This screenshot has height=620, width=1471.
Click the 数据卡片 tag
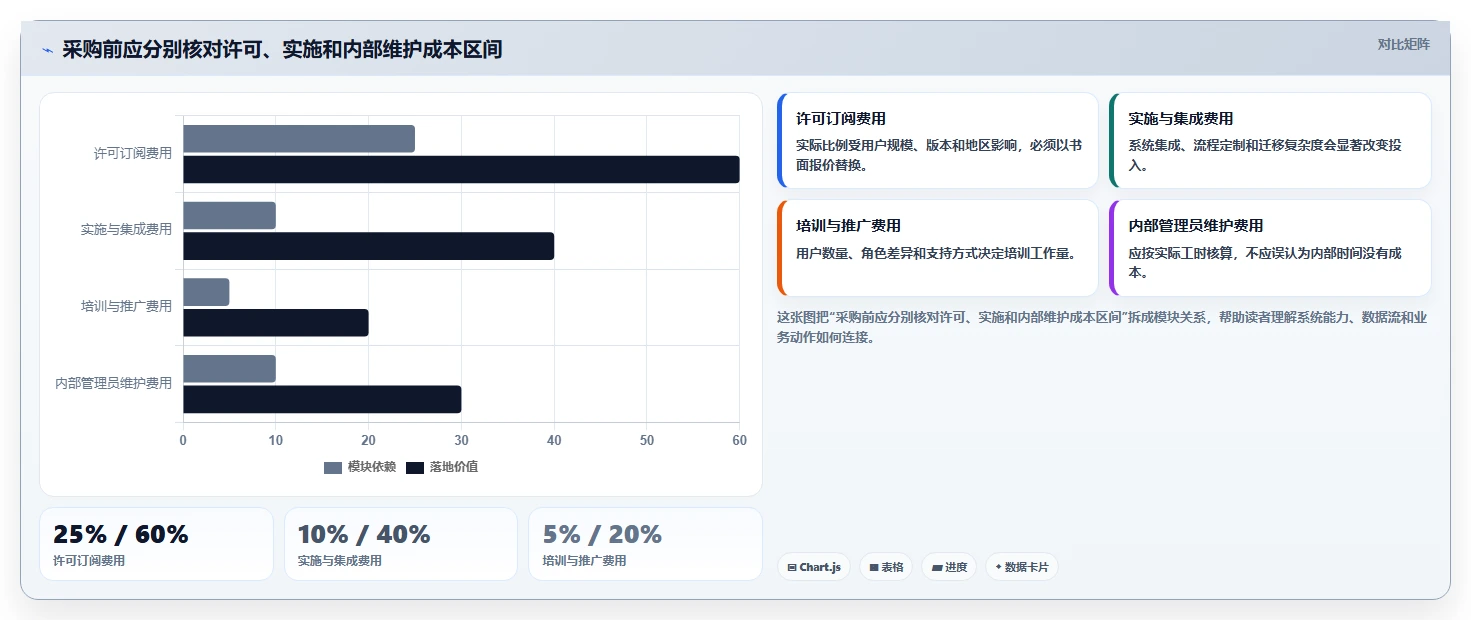coord(1022,567)
